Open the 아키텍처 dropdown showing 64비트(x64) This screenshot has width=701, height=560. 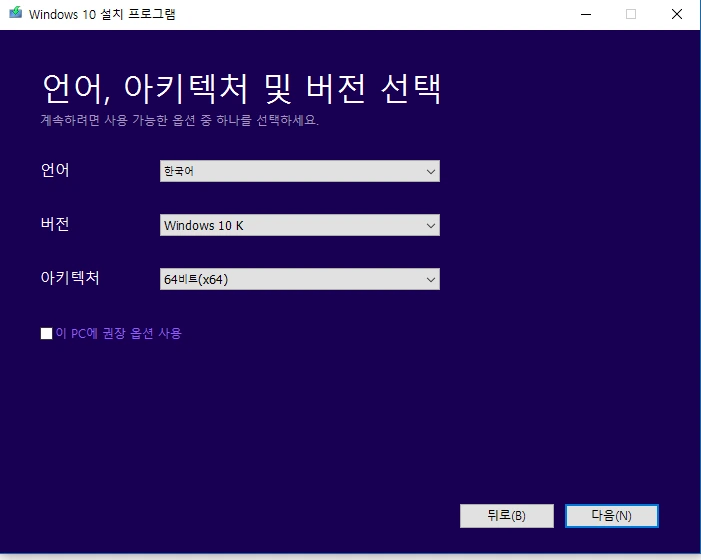pos(300,279)
